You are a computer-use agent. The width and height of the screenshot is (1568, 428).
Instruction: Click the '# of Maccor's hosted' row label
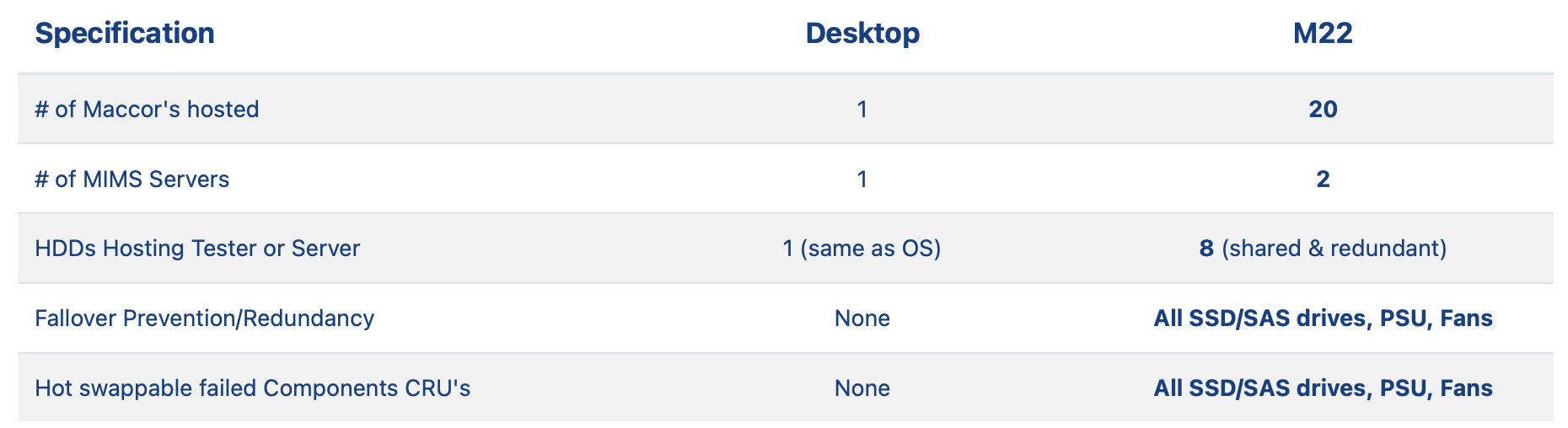[x=147, y=110]
